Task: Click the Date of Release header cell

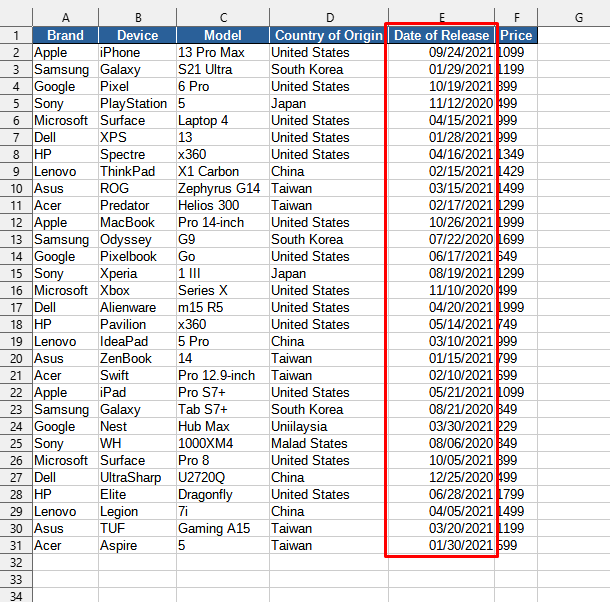Action: click(442, 35)
